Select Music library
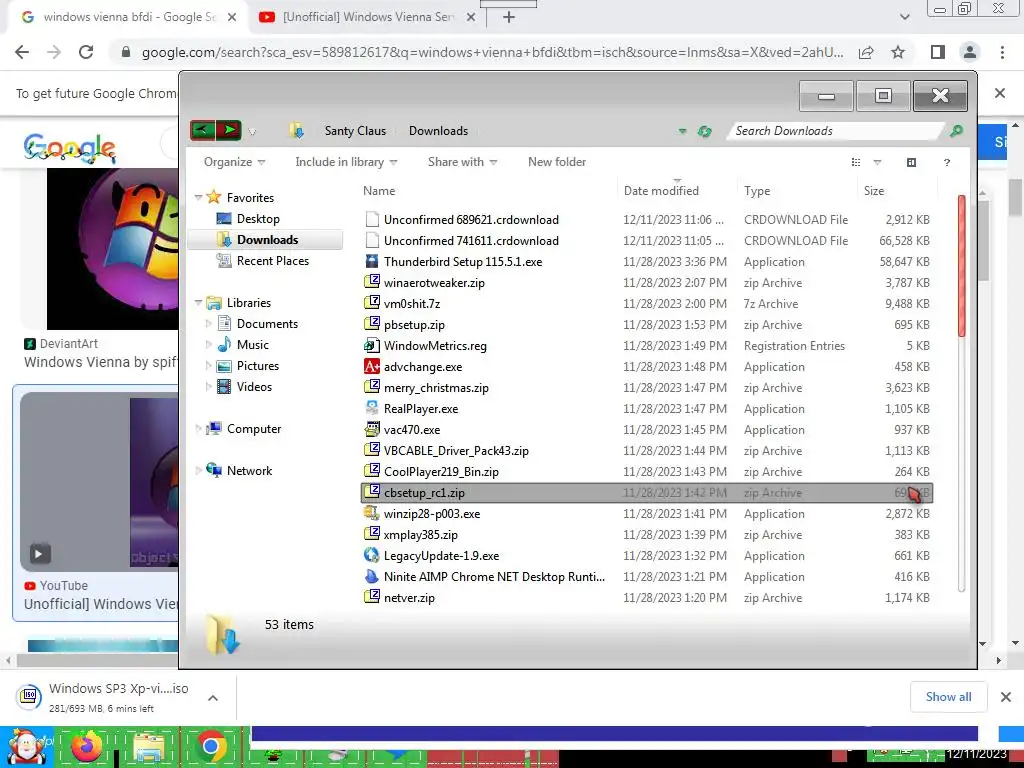The height and width of the screenshot is (768, 1024). tap(252, 345)
